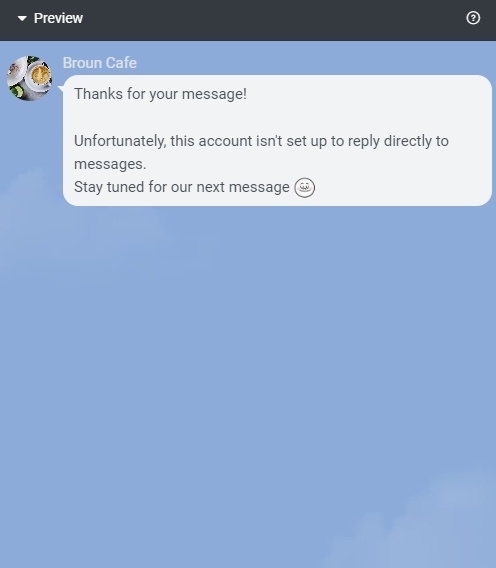Viewport: 496px width, 568px height.
Task: Click the 'Stay tuned for our next message' text
Action: pos(182,187)
